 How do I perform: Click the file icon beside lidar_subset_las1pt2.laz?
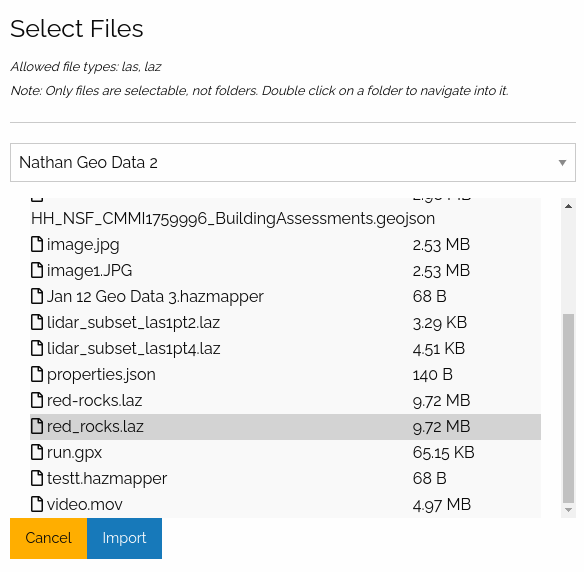point(36,322)
